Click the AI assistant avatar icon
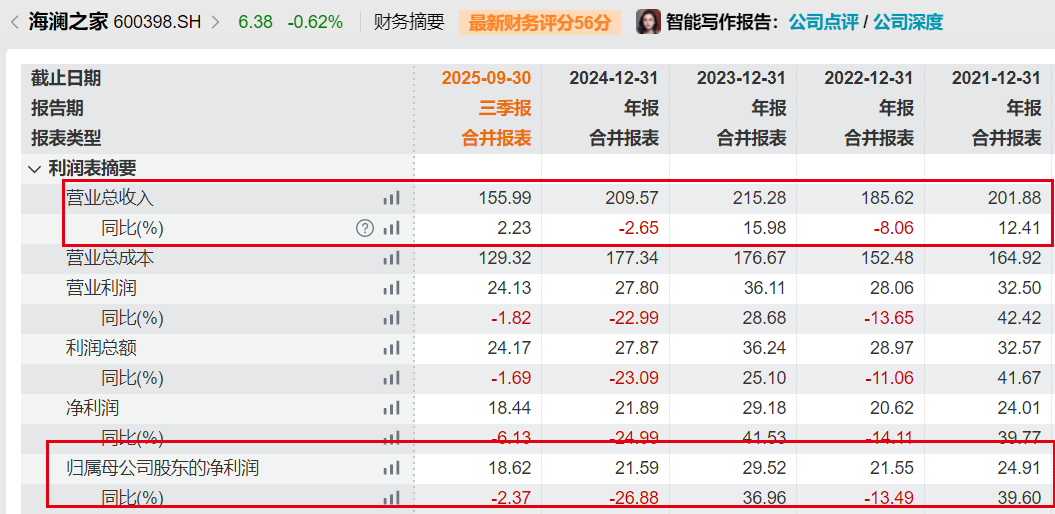The width and height of the screenshot is (1055, 514). coord(648,22)
